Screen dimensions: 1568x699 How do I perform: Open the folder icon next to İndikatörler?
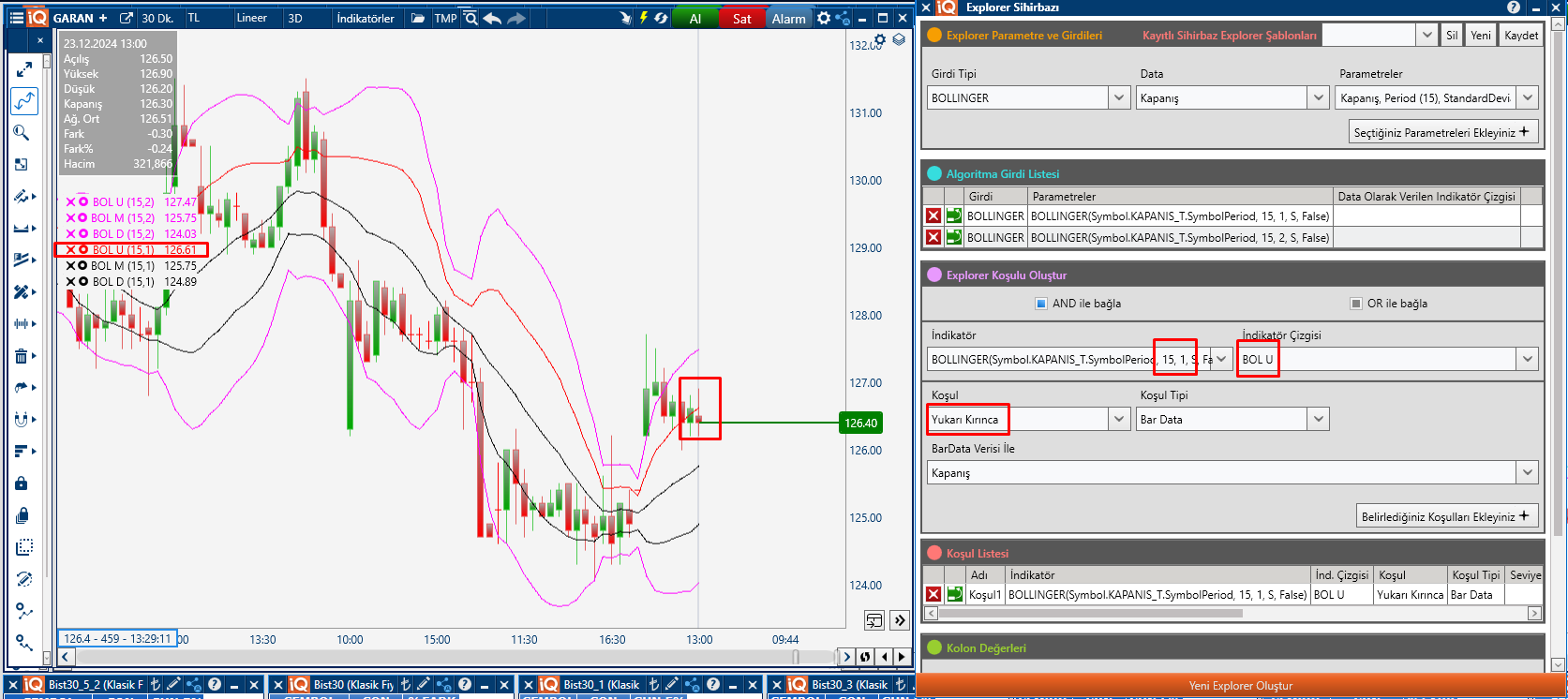[x=418, y=18]
